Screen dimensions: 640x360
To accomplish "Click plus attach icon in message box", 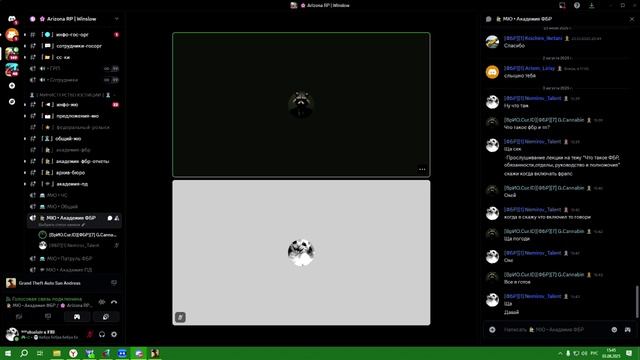I will click(x=492, y=330).
